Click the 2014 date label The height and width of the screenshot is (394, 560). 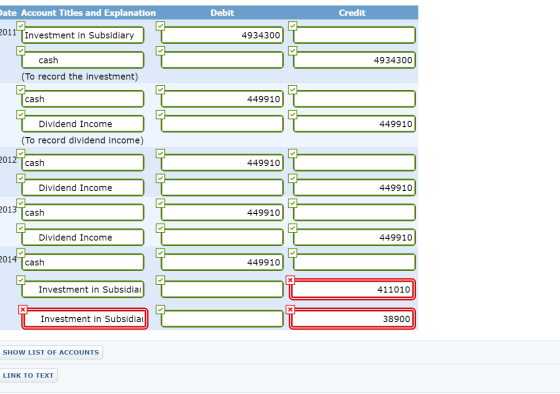click(8, 259)
